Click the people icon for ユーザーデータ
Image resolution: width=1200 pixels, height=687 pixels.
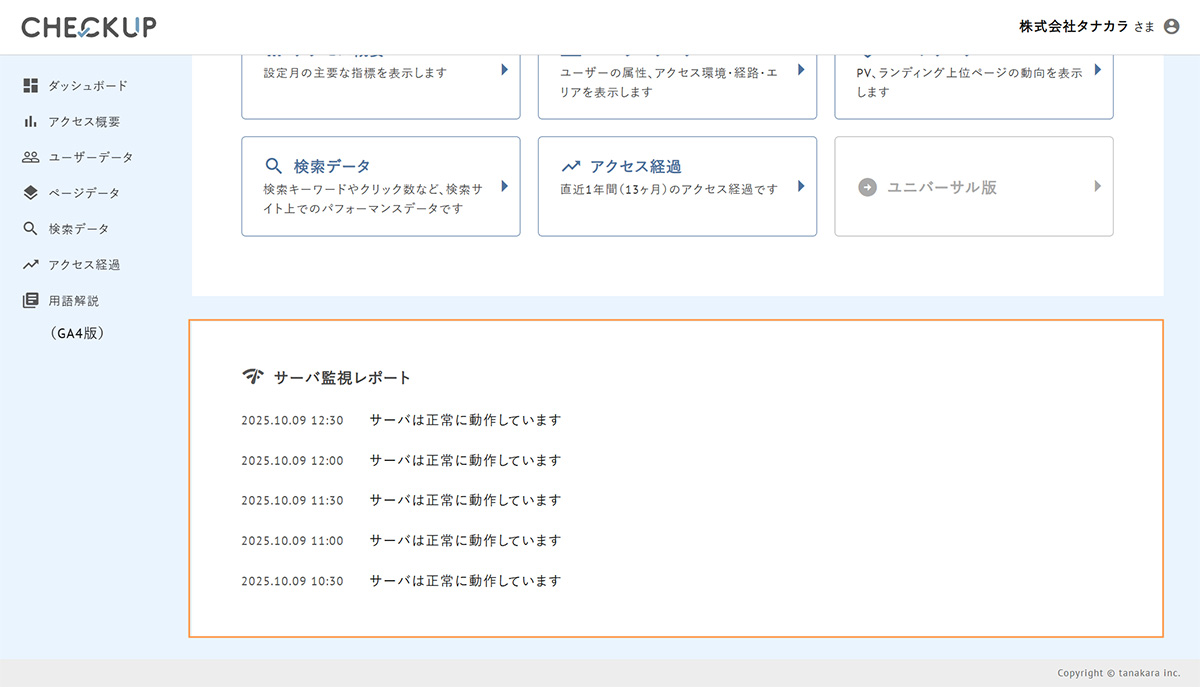[30, 157]
